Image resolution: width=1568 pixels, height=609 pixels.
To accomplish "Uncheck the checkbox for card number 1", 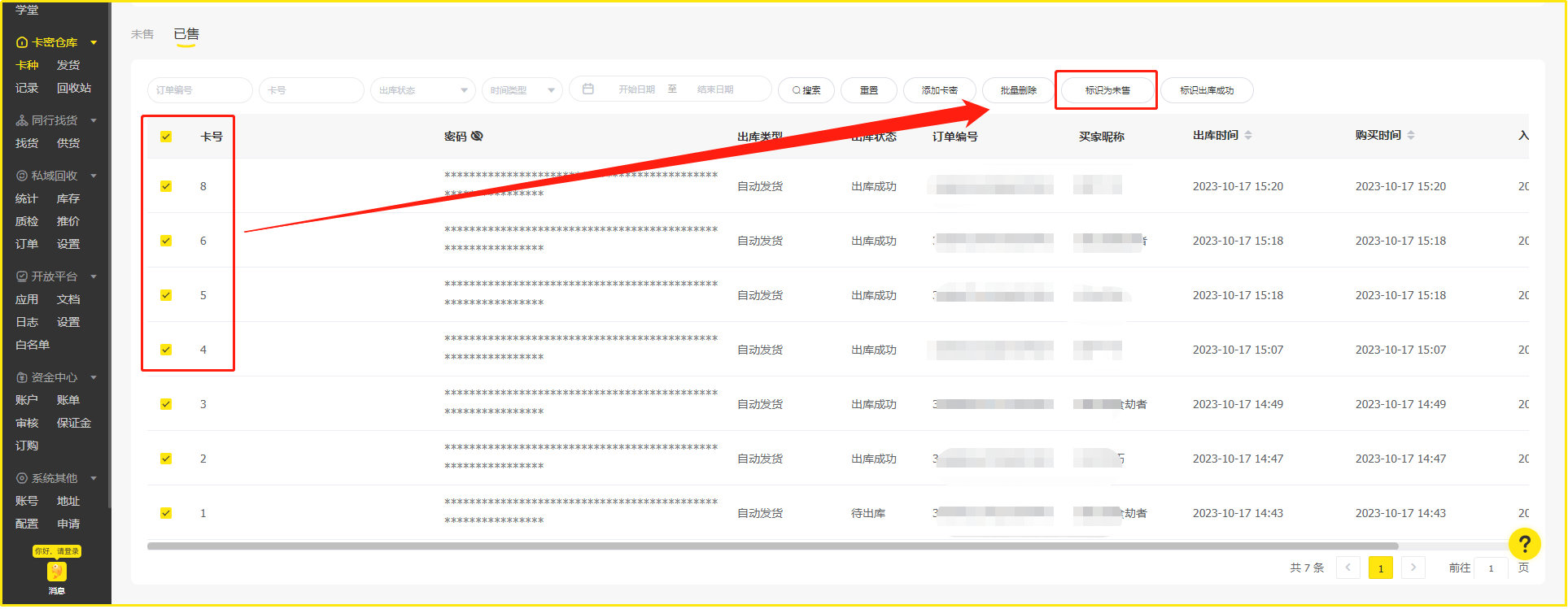I will [166, 513].
